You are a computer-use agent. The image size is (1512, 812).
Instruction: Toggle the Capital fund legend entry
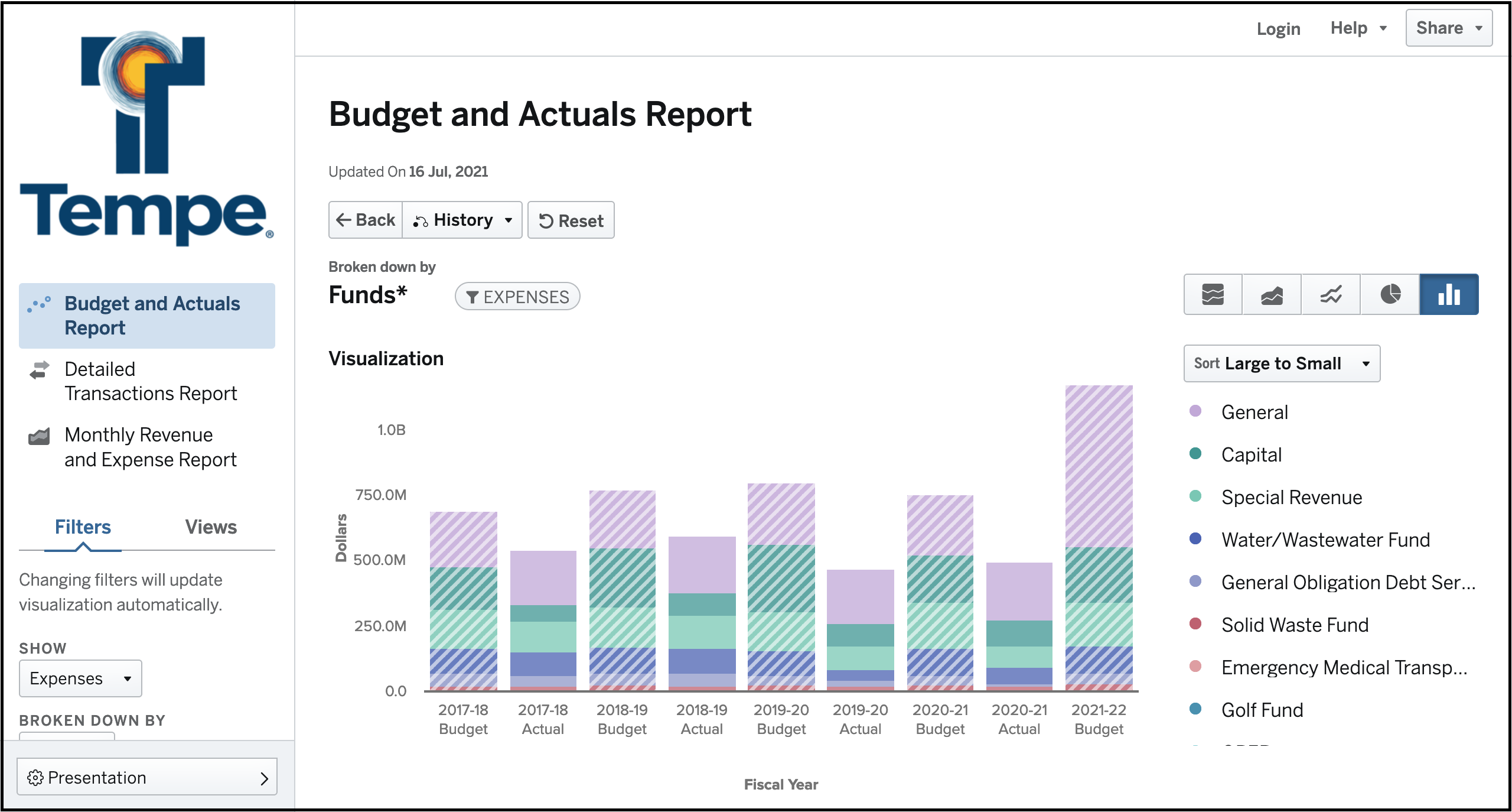click(x=1251, y=454)
